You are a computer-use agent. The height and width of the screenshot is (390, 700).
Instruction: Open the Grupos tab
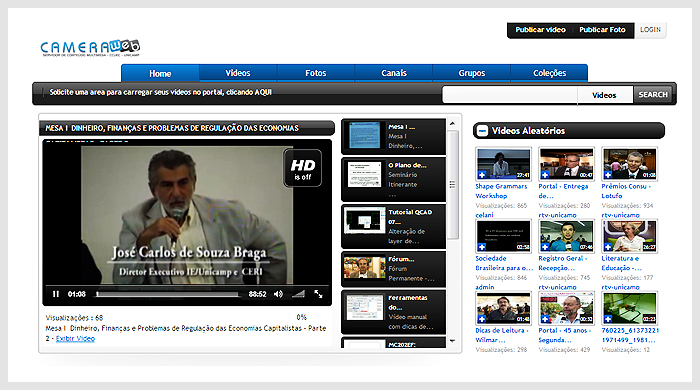[x=471, y=73]
